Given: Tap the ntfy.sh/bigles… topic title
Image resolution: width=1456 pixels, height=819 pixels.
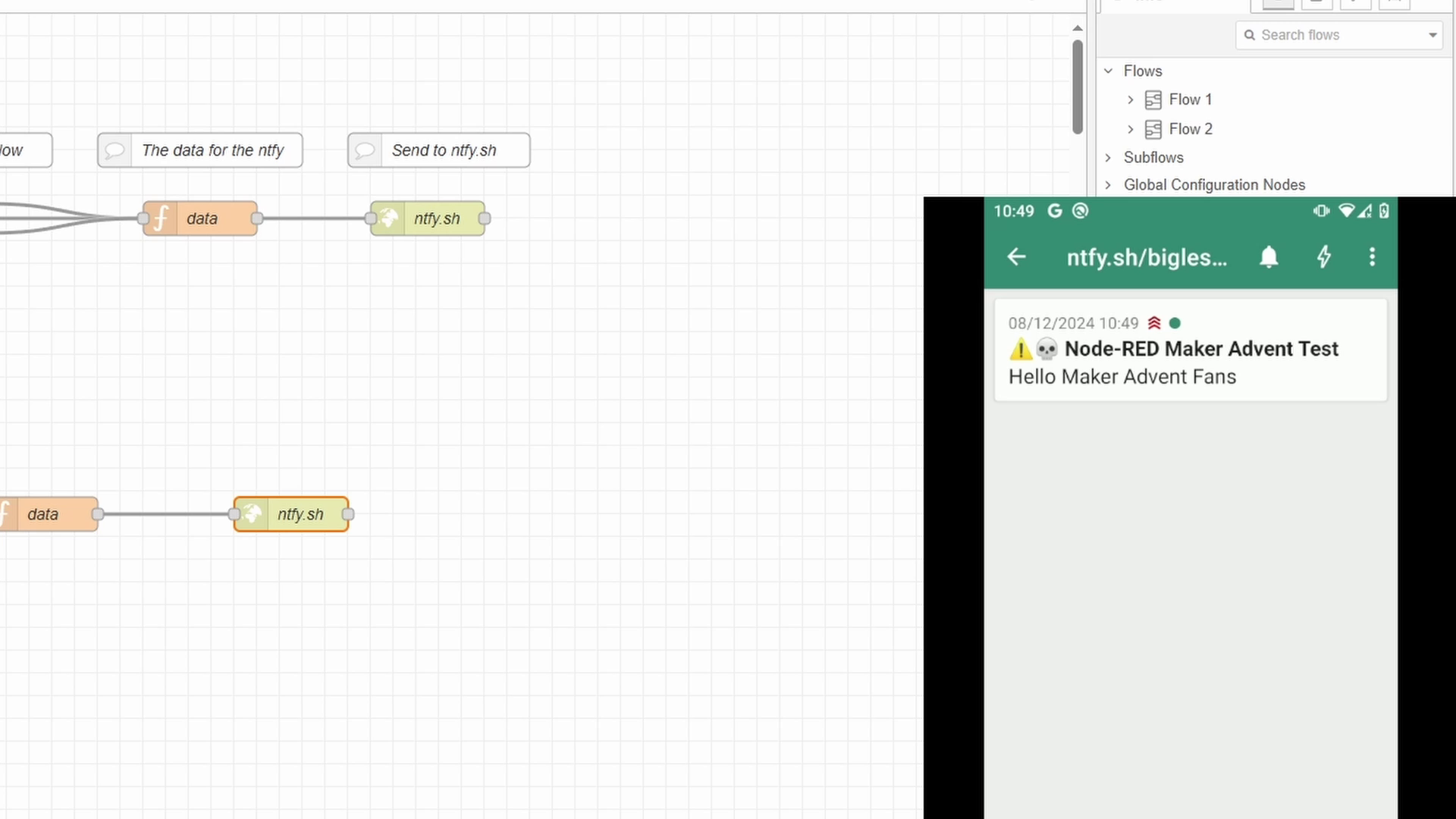Looking at the screenshot, I should 1147,257.
